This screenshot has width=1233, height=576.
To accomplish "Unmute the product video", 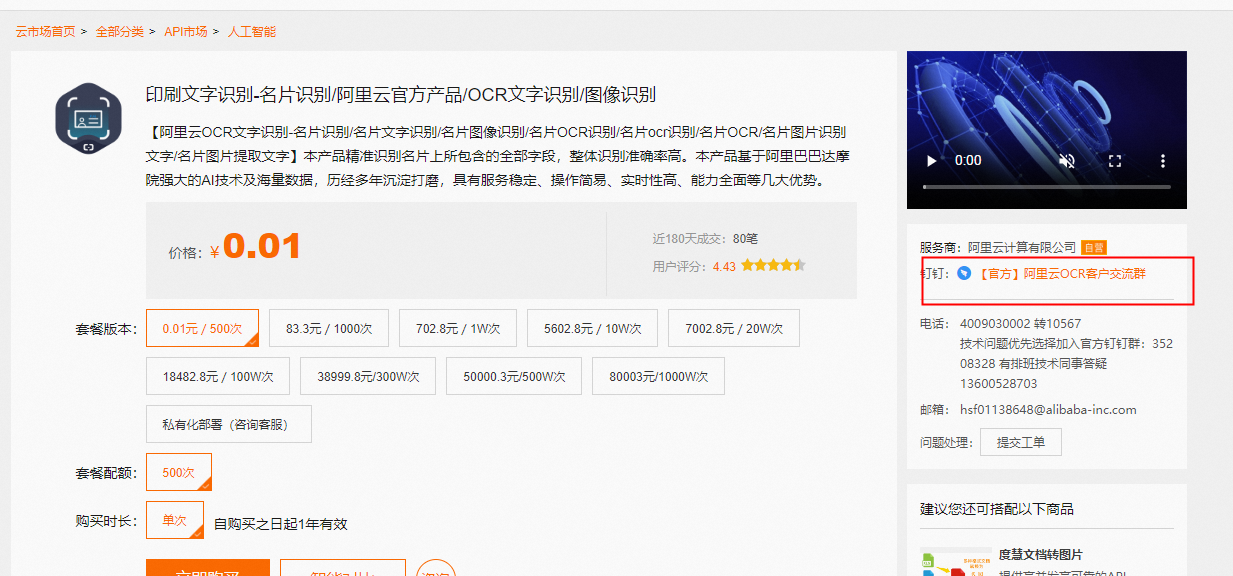I will coord(1067,160).
